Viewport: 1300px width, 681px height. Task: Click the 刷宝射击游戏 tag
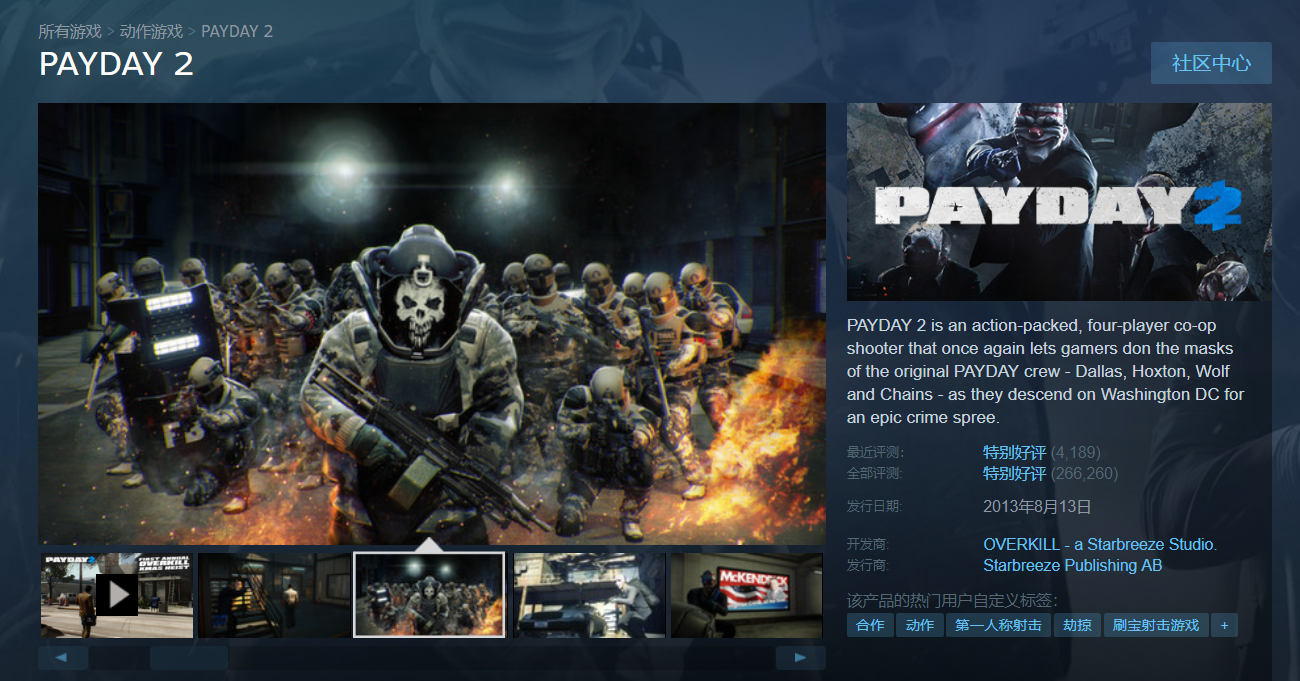1156,625
